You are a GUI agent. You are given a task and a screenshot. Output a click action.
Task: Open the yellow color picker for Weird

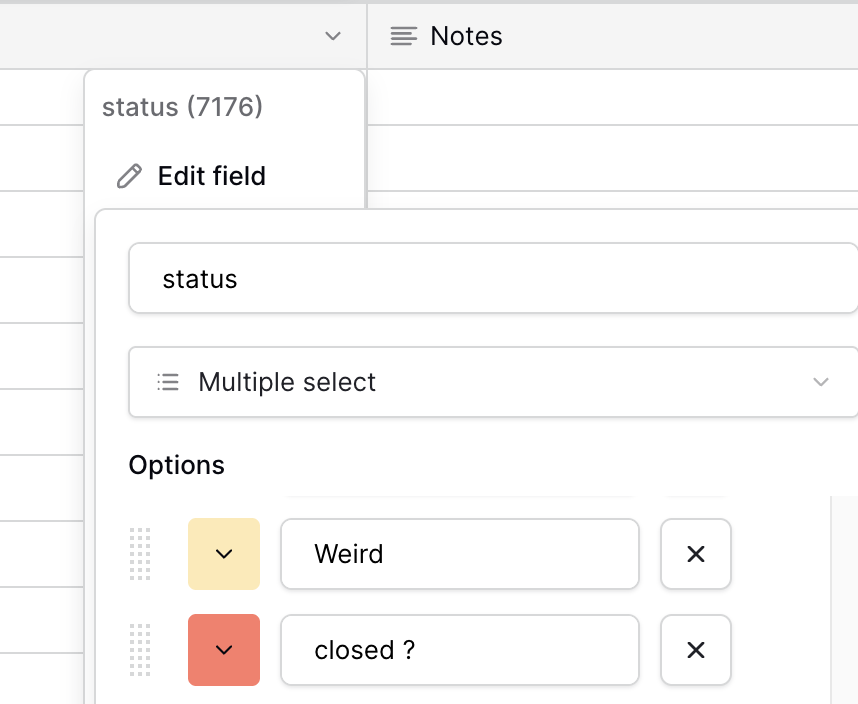(224, 554)
